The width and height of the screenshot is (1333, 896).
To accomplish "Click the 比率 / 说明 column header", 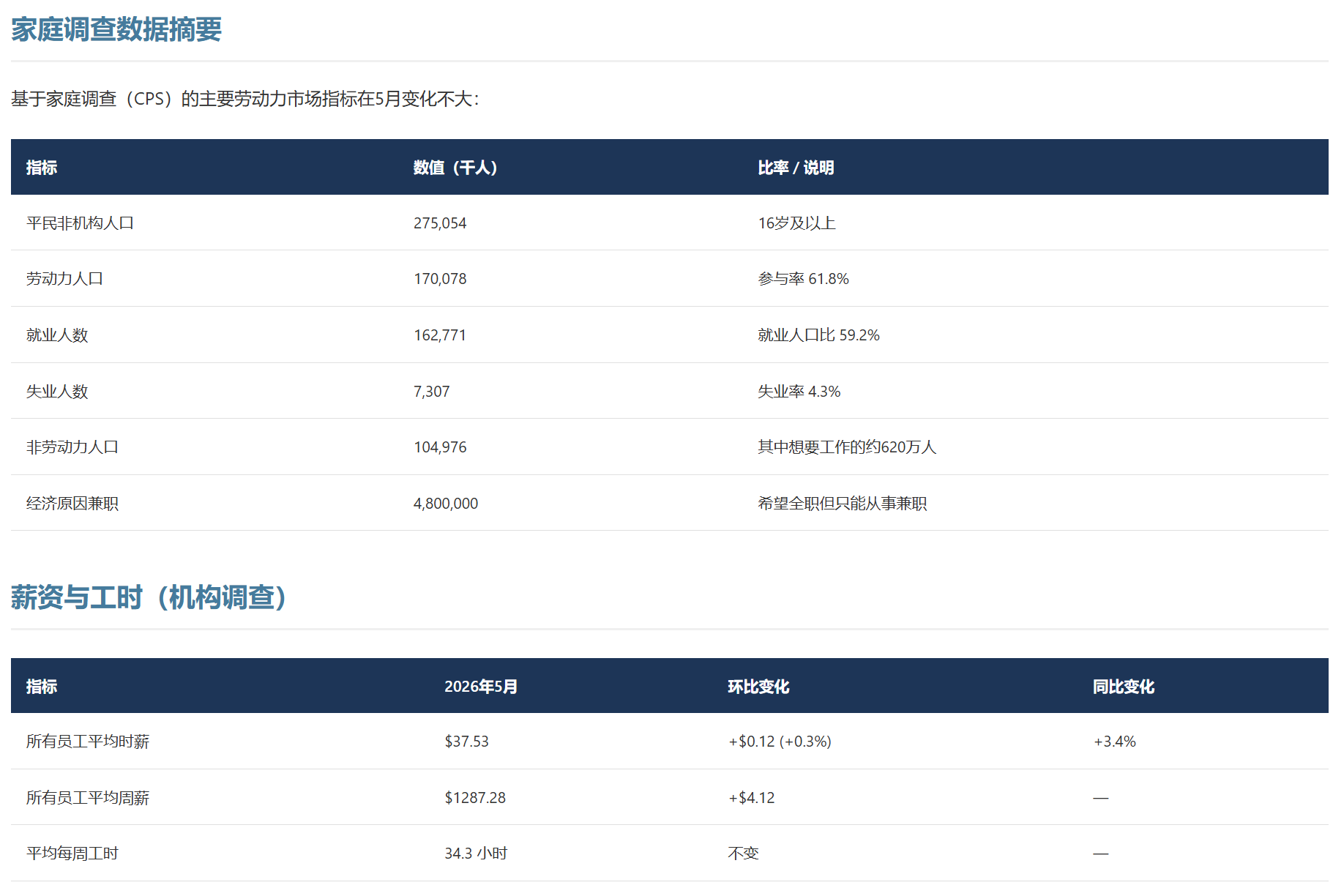I will [796, 168].
